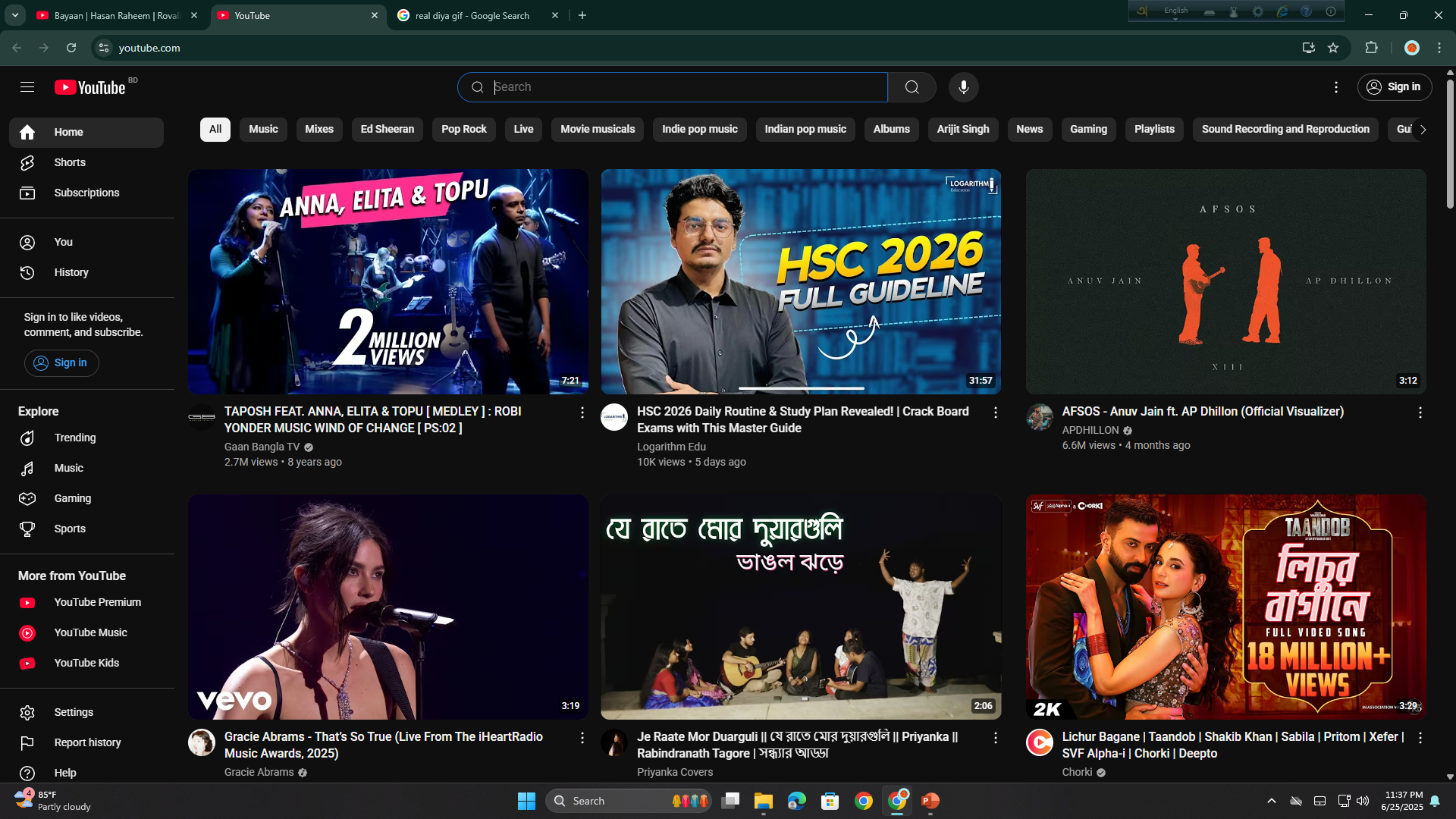The width and height of the screenshot is (1456, 819).
Task: Open Chrome three-dot menu
Action: point(1439,48)
